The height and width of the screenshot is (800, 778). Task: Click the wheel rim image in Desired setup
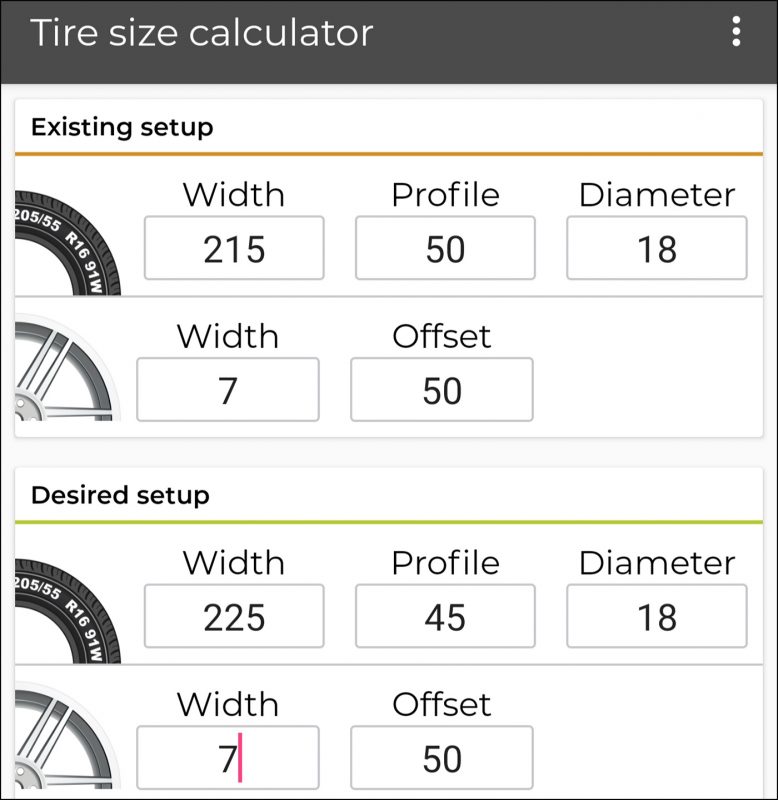(55, 740)
